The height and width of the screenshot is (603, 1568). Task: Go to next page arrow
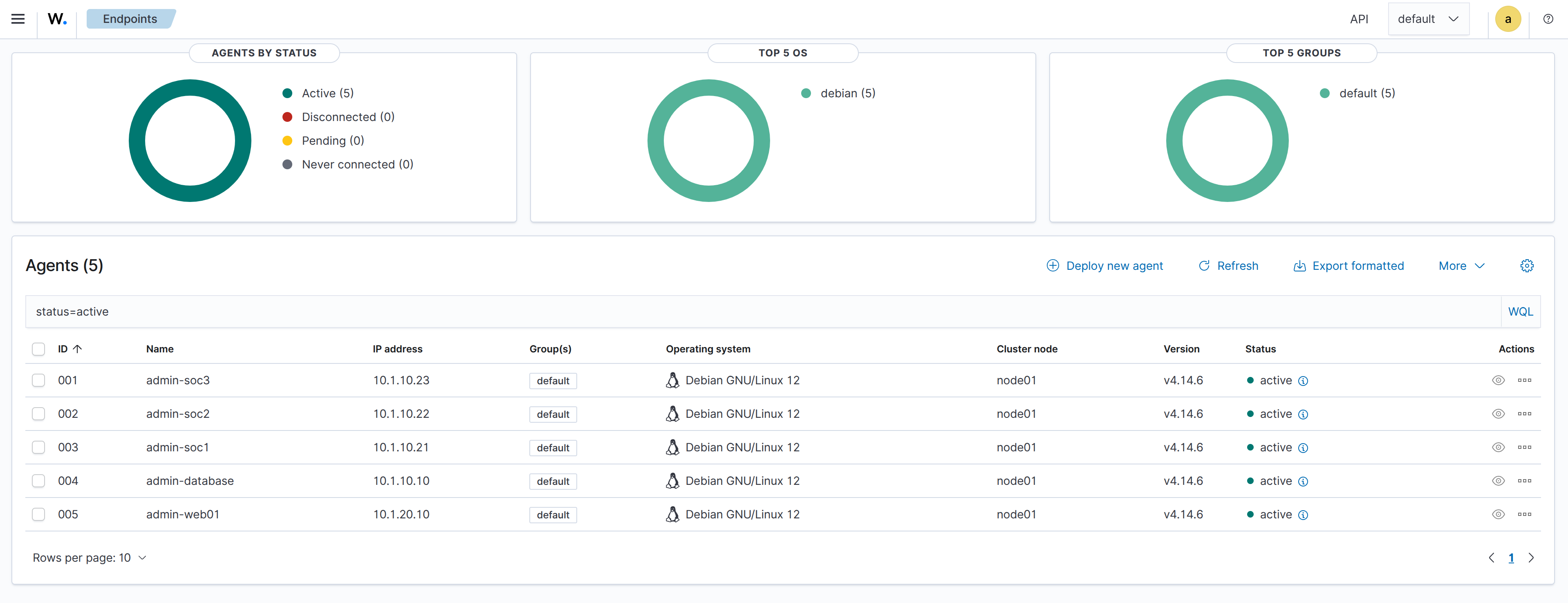[1532, 557]
